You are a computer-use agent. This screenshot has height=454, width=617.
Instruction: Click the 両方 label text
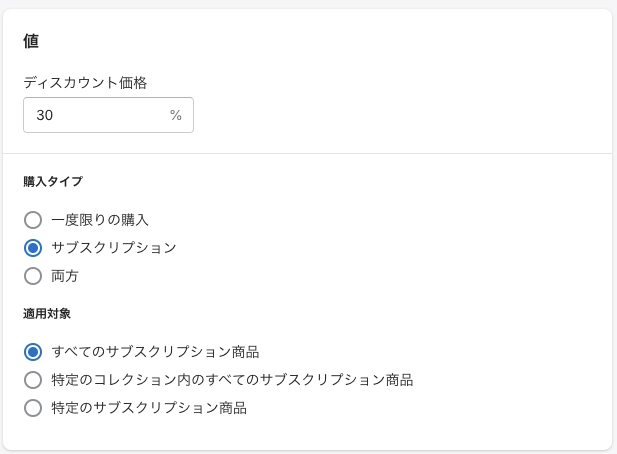(65, 276)
